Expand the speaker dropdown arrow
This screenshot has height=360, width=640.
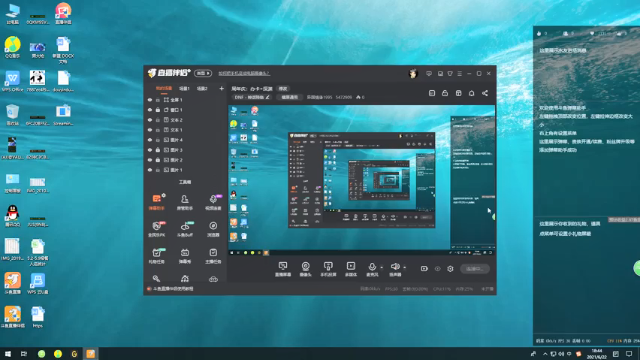(404, 268)
